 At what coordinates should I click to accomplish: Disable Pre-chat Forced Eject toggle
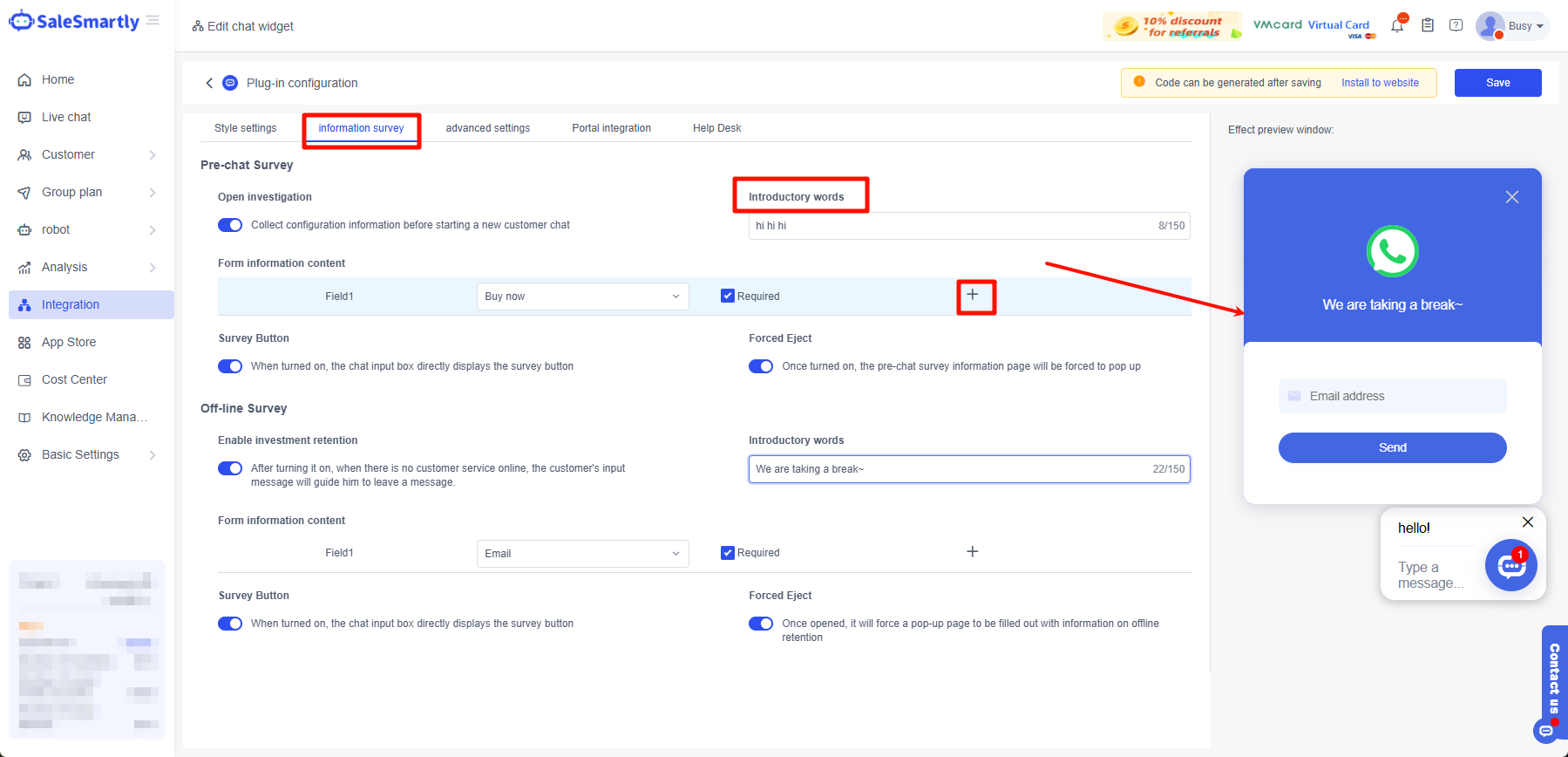tap(760, 366)
